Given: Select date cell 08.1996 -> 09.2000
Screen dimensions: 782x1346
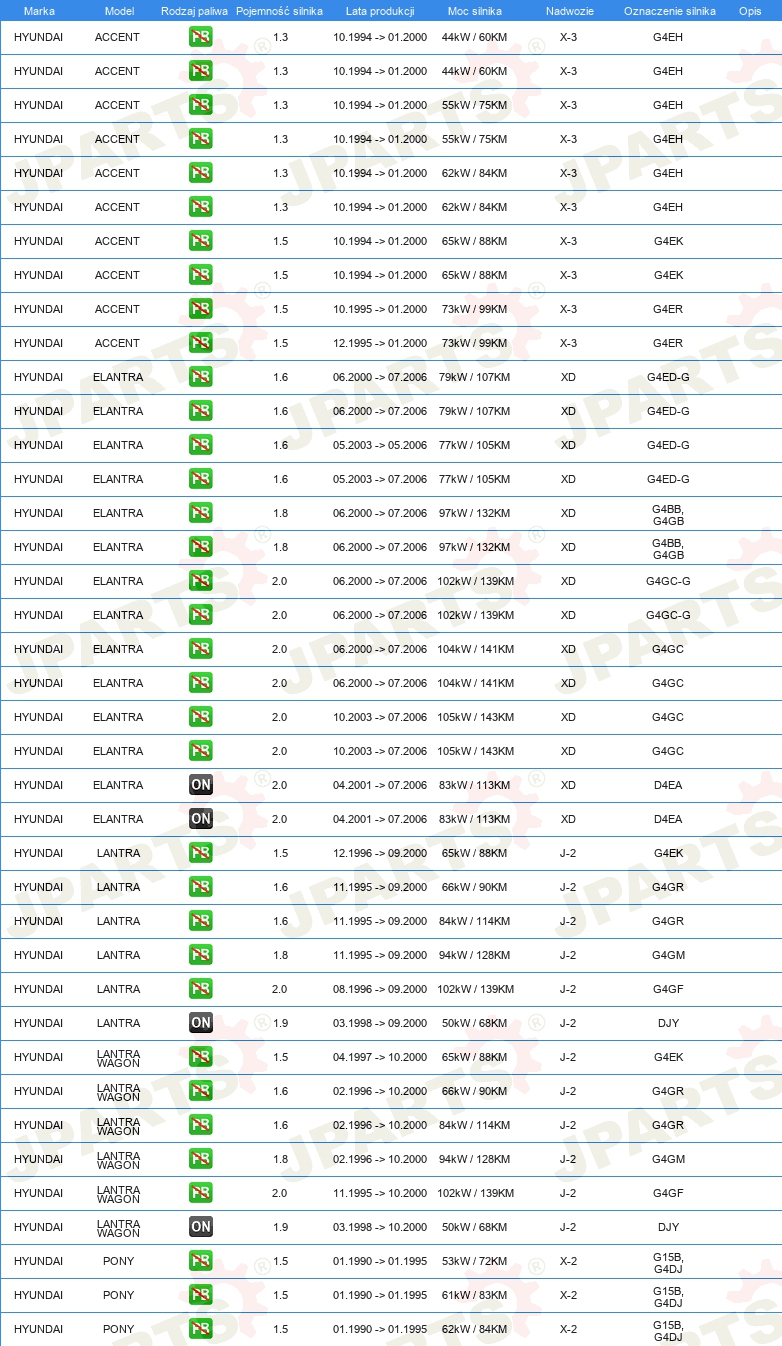Looking at the screenshot, I should click(x=380, y=989).
